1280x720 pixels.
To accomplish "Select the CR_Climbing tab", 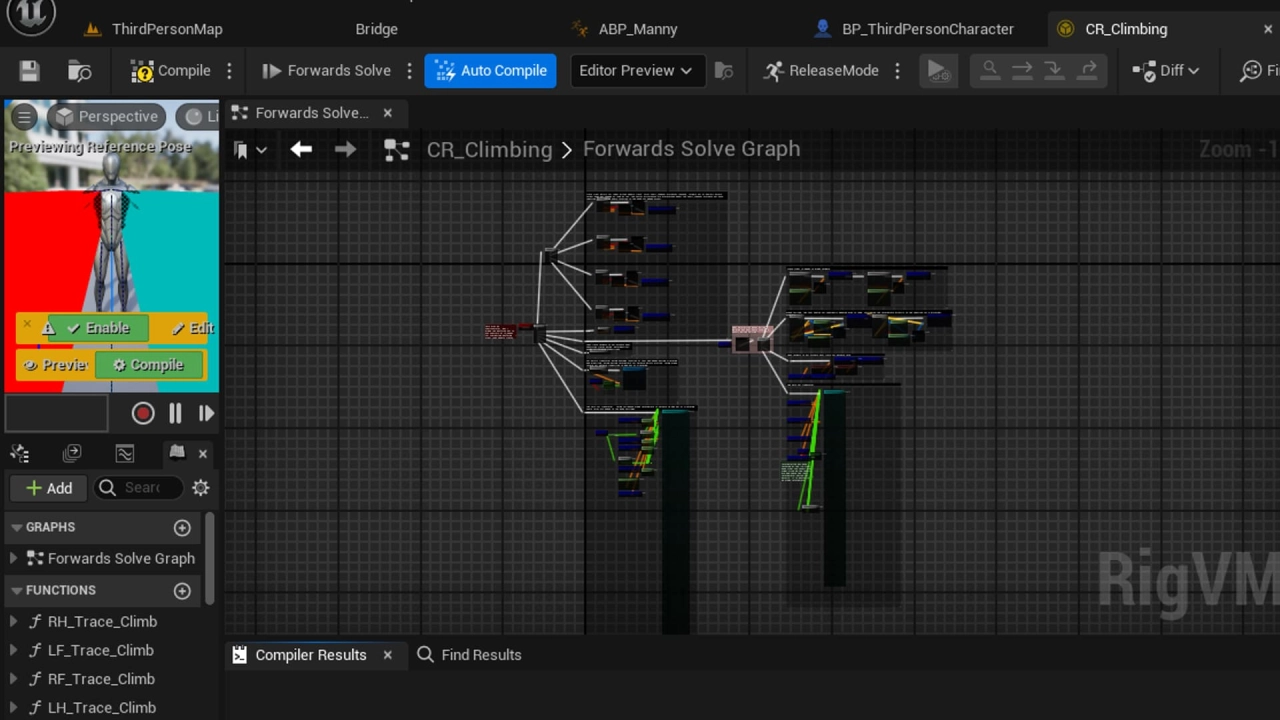I will (1126, 29).
